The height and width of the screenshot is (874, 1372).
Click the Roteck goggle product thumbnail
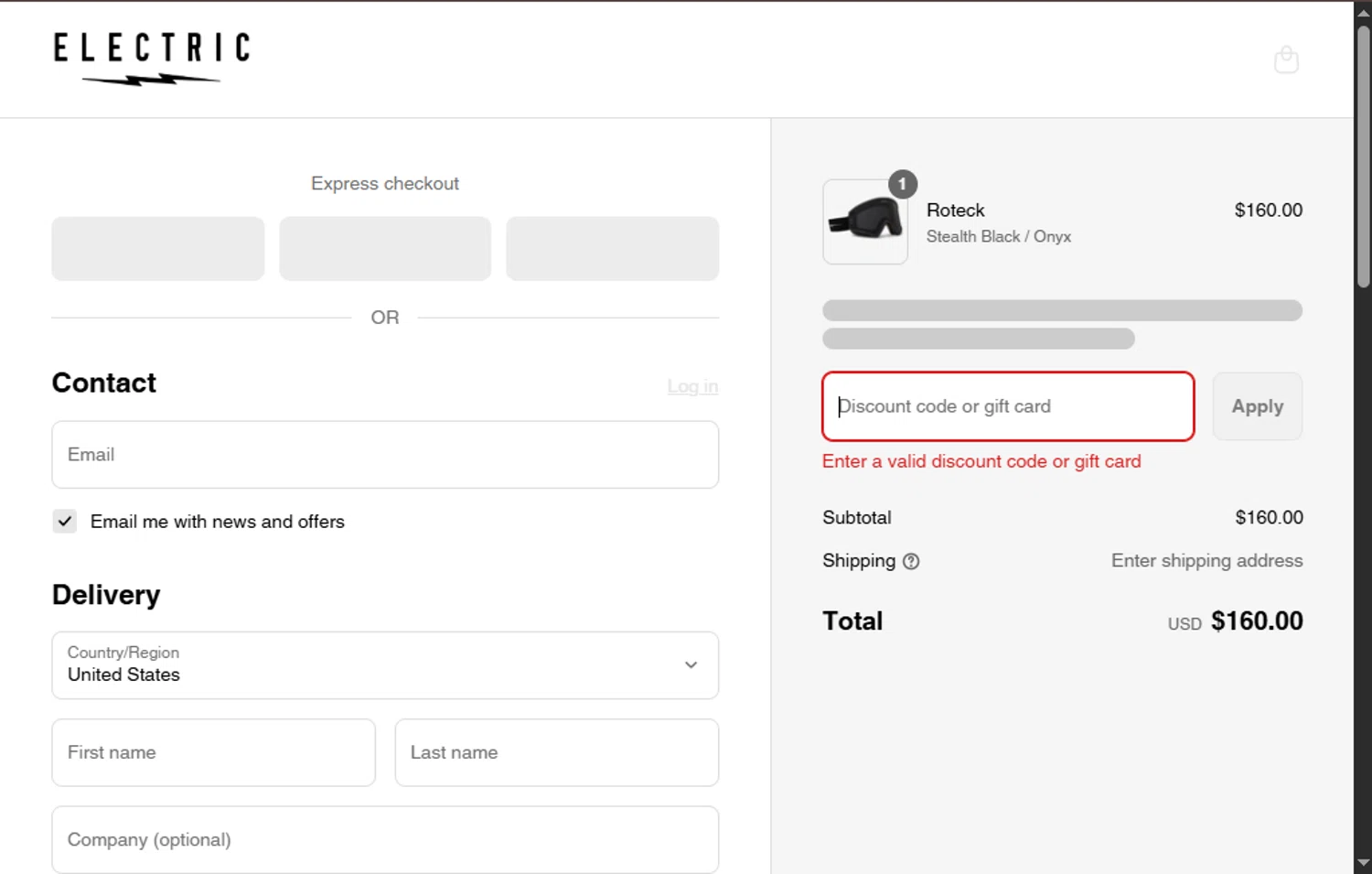tap(865, 221)
